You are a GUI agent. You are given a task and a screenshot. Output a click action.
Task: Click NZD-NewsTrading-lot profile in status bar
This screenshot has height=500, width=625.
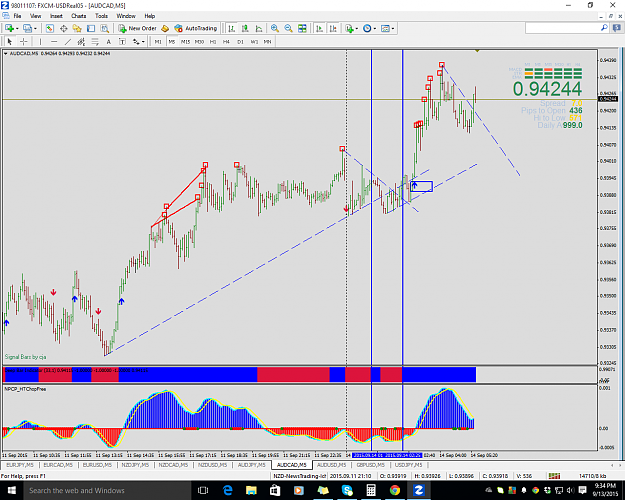300,476
